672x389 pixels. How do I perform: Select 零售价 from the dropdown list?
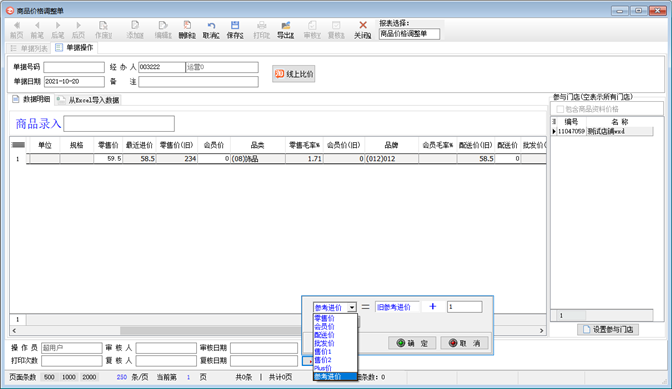click(335, 318)
